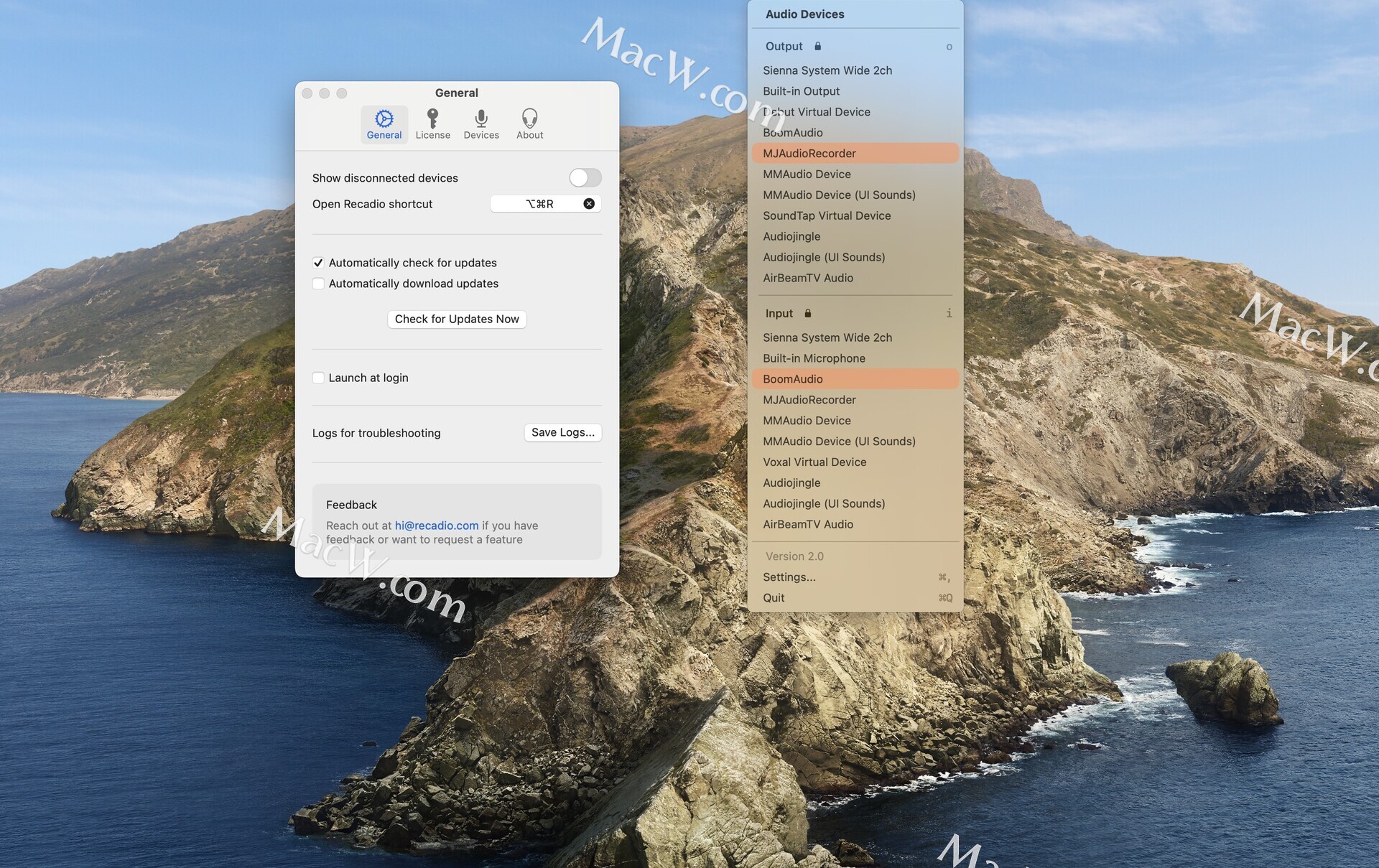Choose Built-in Microphone as input device
Viewport: 1379px width, 868px height.
814,358
